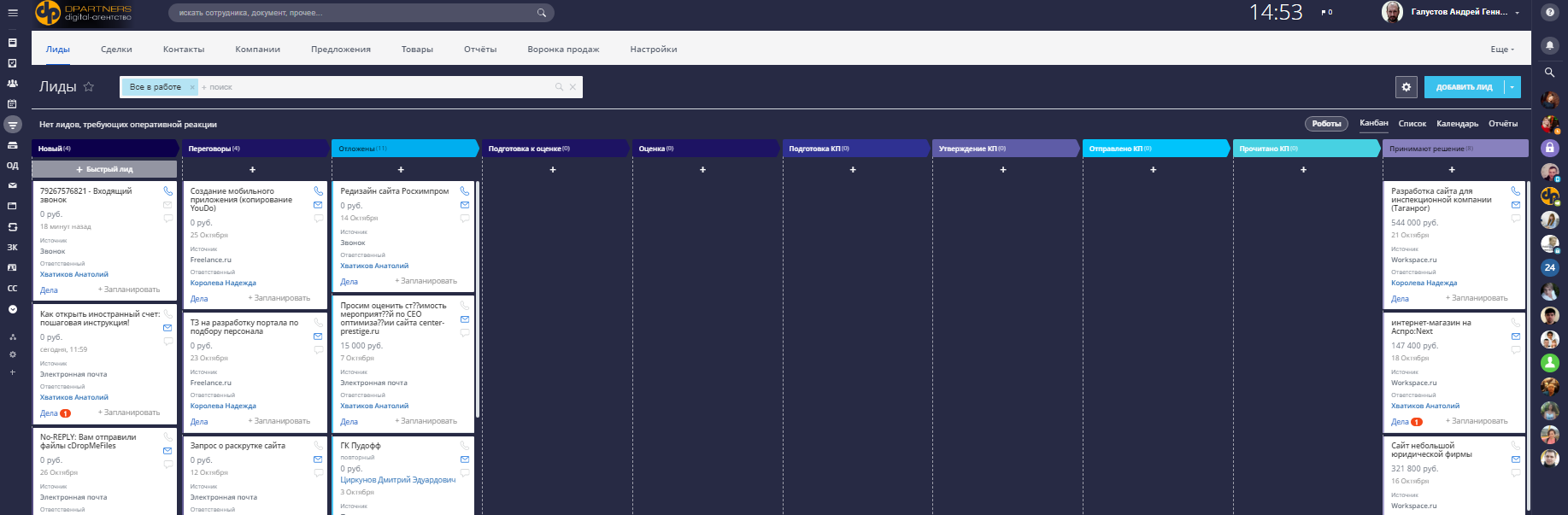The width and height of the screenshot is (1568, 515).
Task: Click the Отчёты view in kanban switcher
Action: 1503,124
